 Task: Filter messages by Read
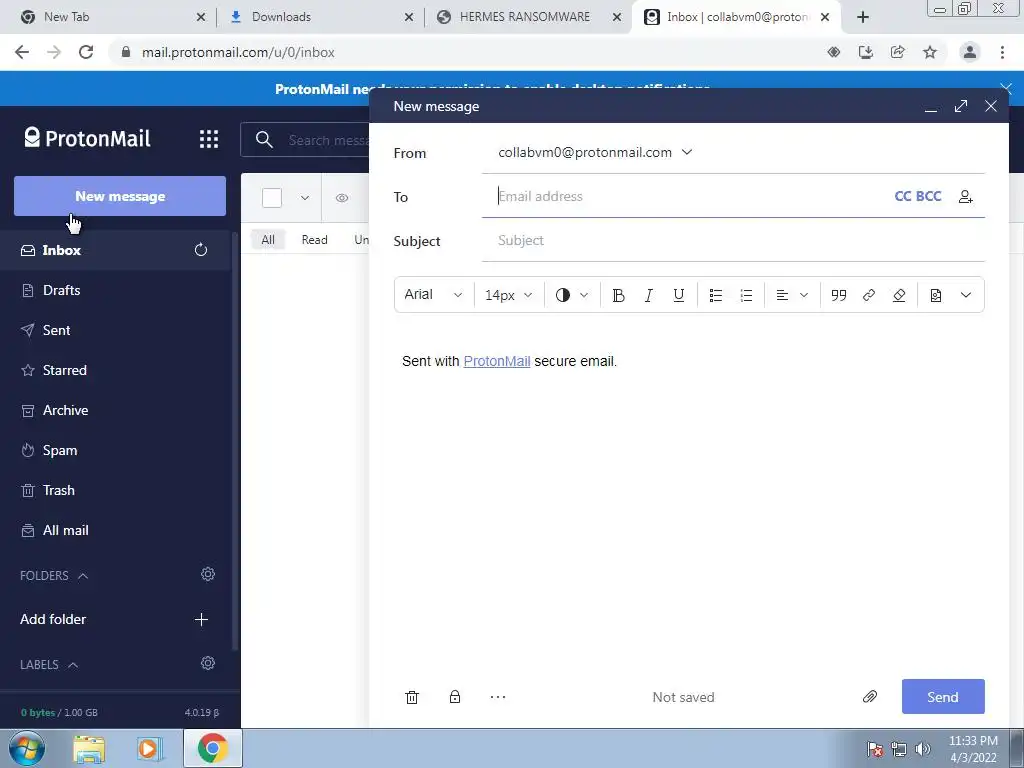(x=314, y=240)
